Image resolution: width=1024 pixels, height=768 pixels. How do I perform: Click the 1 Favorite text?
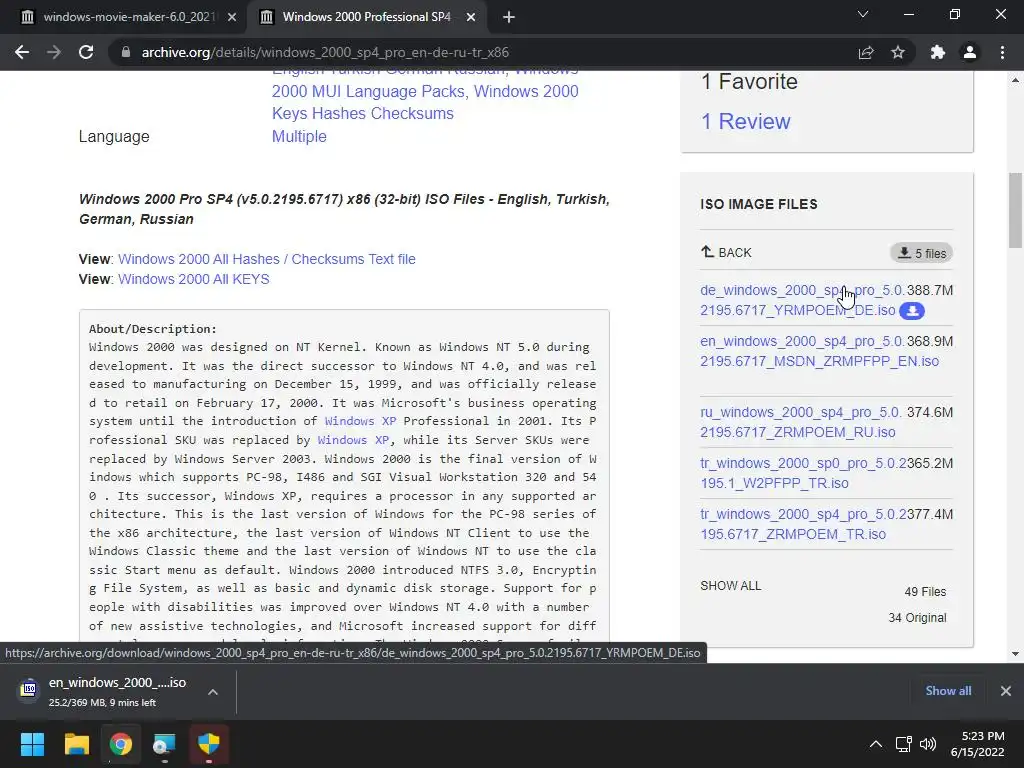click(749, 82)
